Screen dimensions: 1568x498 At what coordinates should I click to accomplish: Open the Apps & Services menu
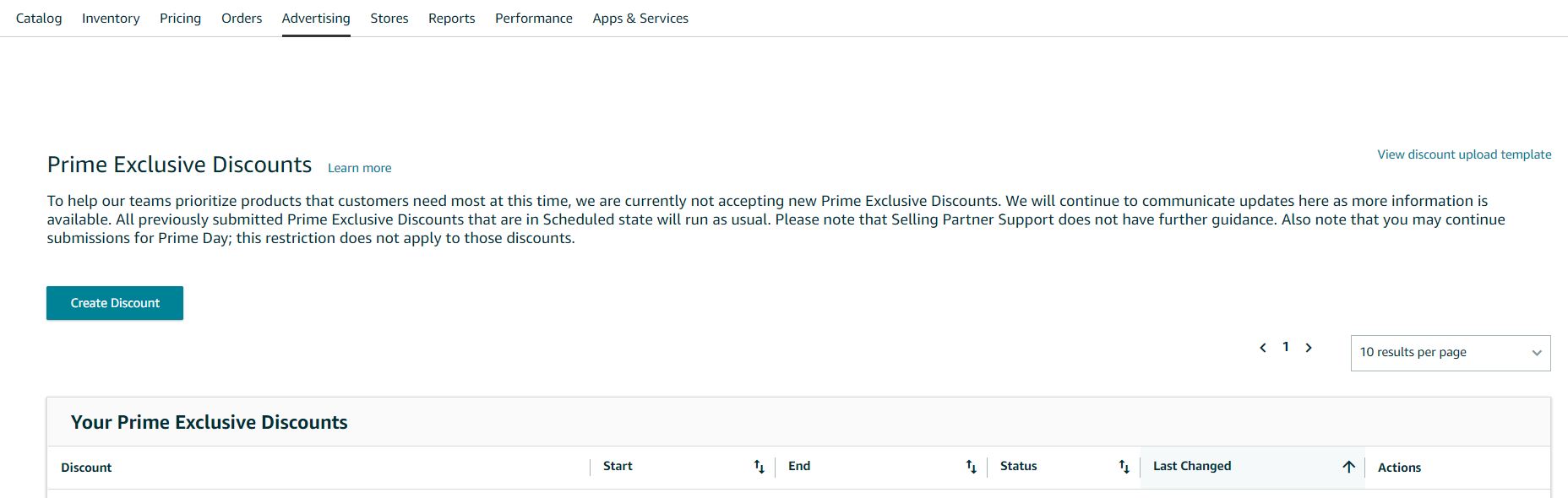(x=640, y=18)
